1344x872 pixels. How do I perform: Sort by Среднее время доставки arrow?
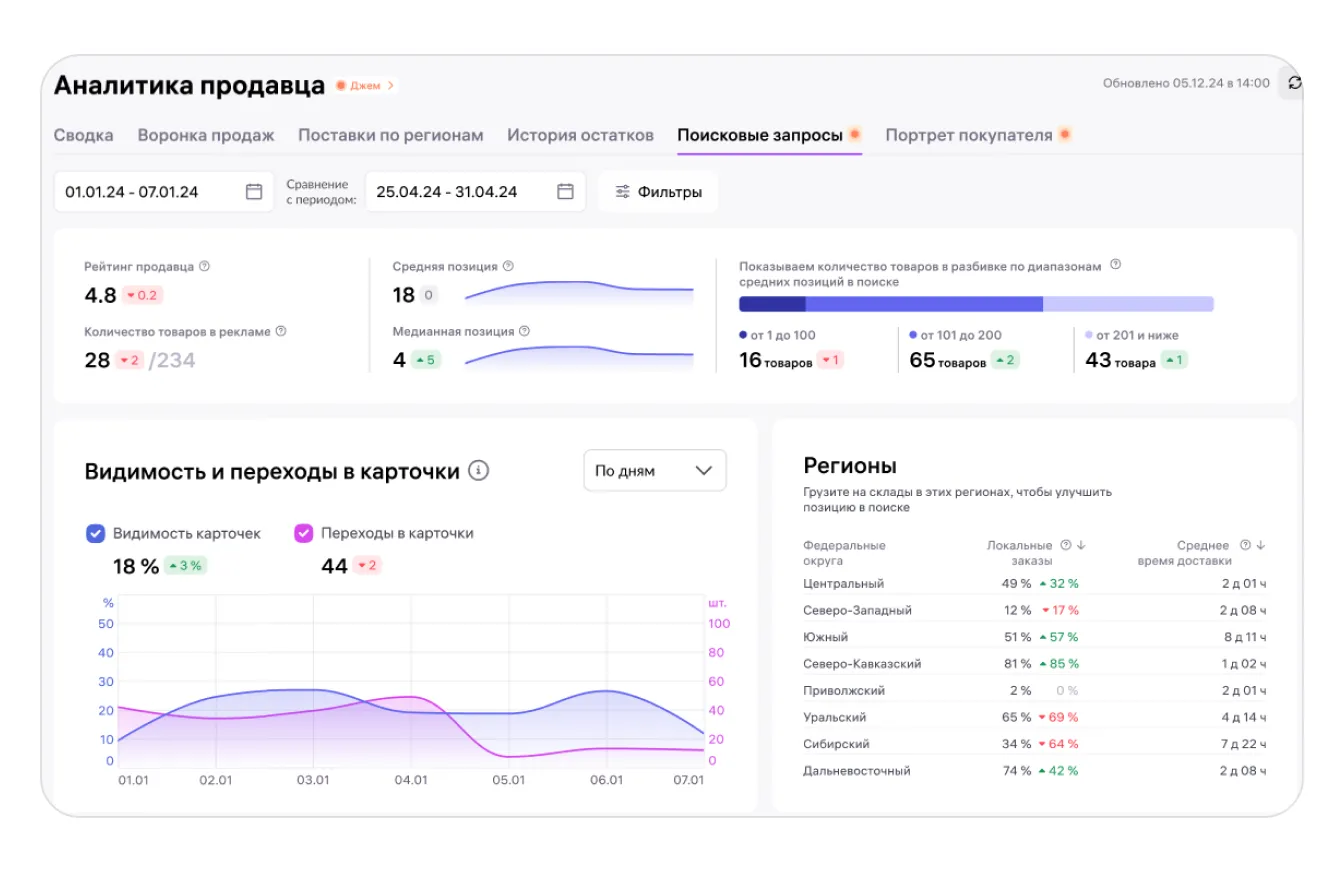[x=1261, y=546]
